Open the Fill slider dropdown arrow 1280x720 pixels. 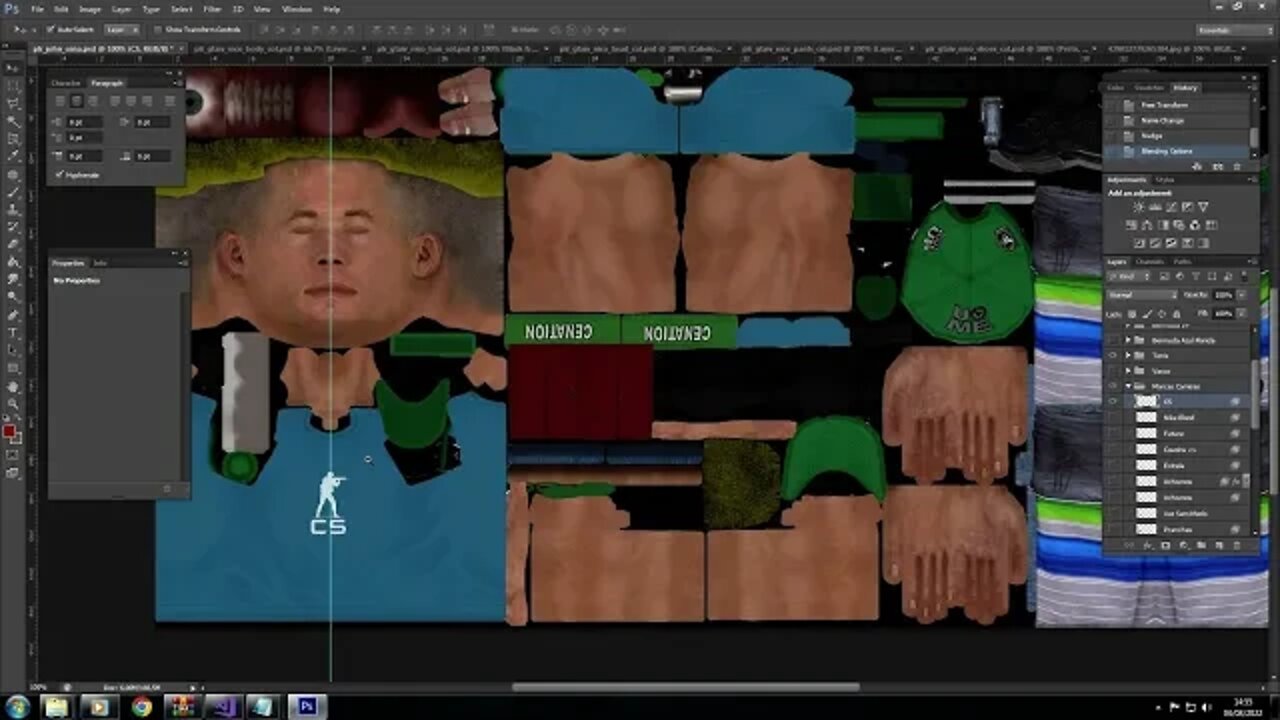[1243, 313]
